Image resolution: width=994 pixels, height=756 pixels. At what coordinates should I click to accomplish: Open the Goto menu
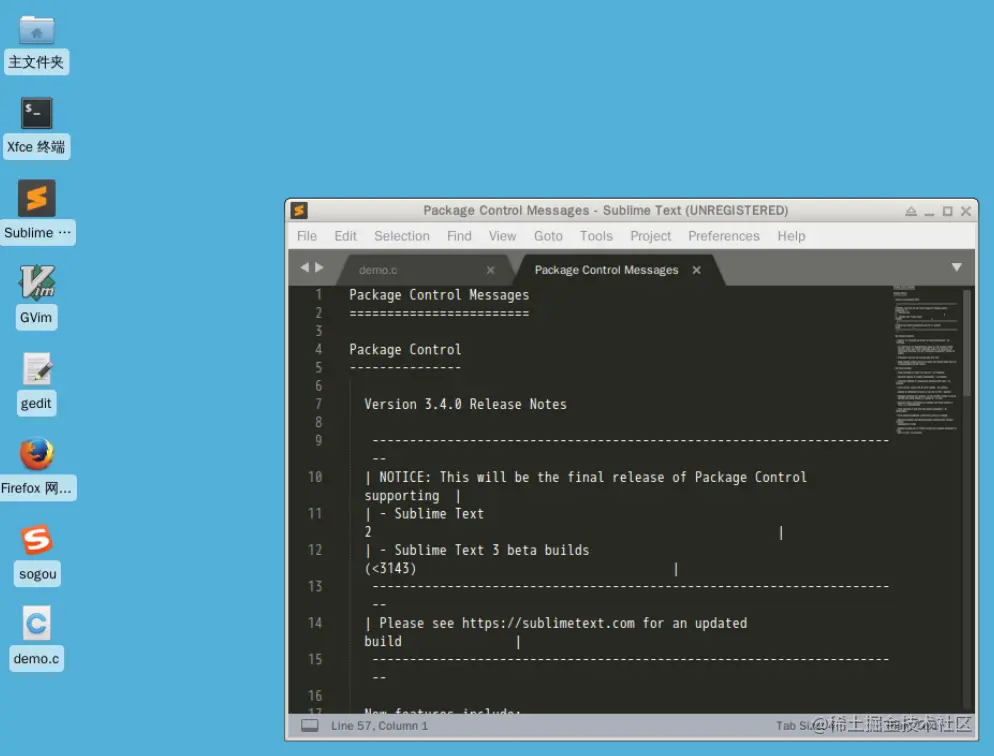(548, 236)
